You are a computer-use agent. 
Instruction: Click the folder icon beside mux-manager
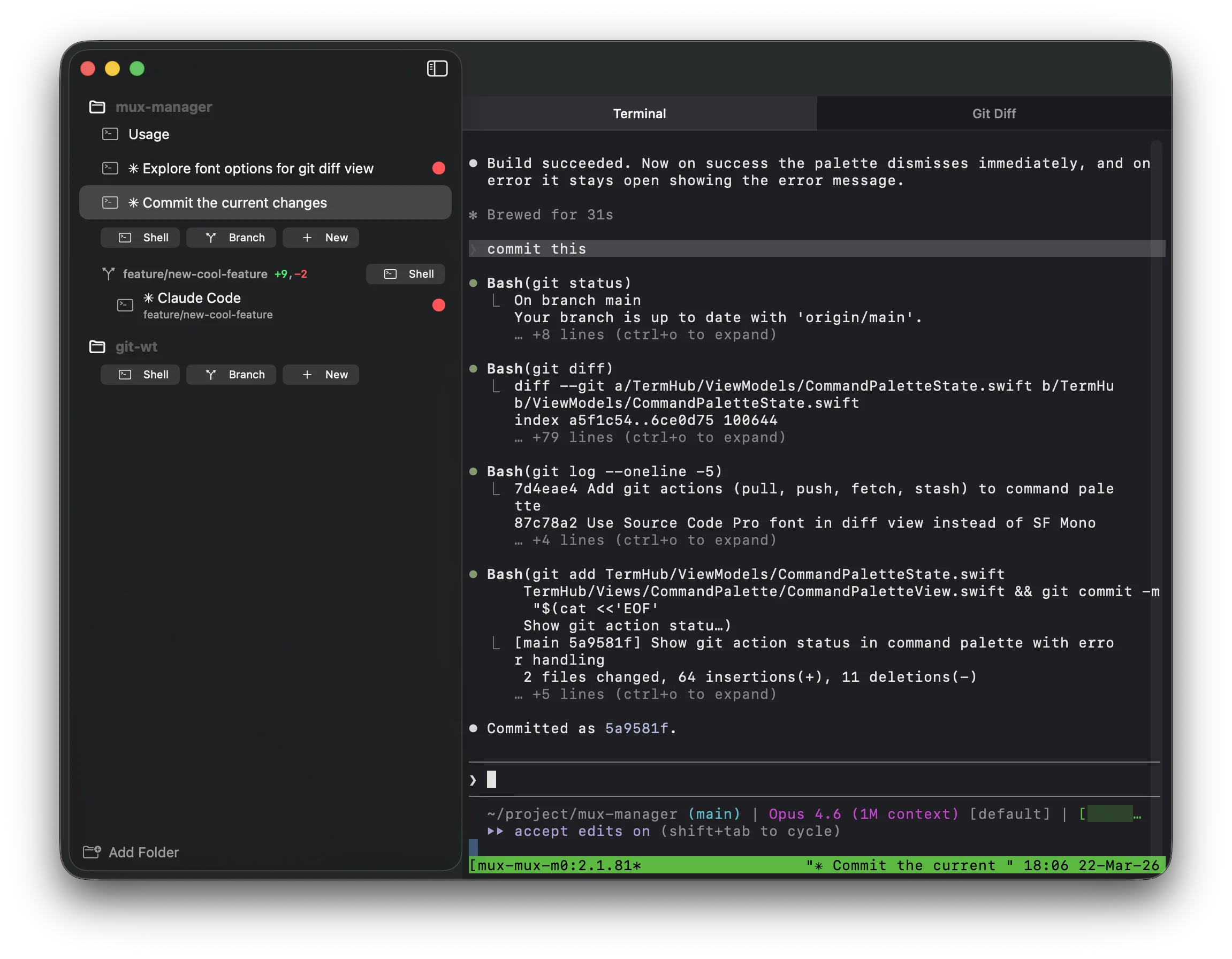tap(96, 106)
